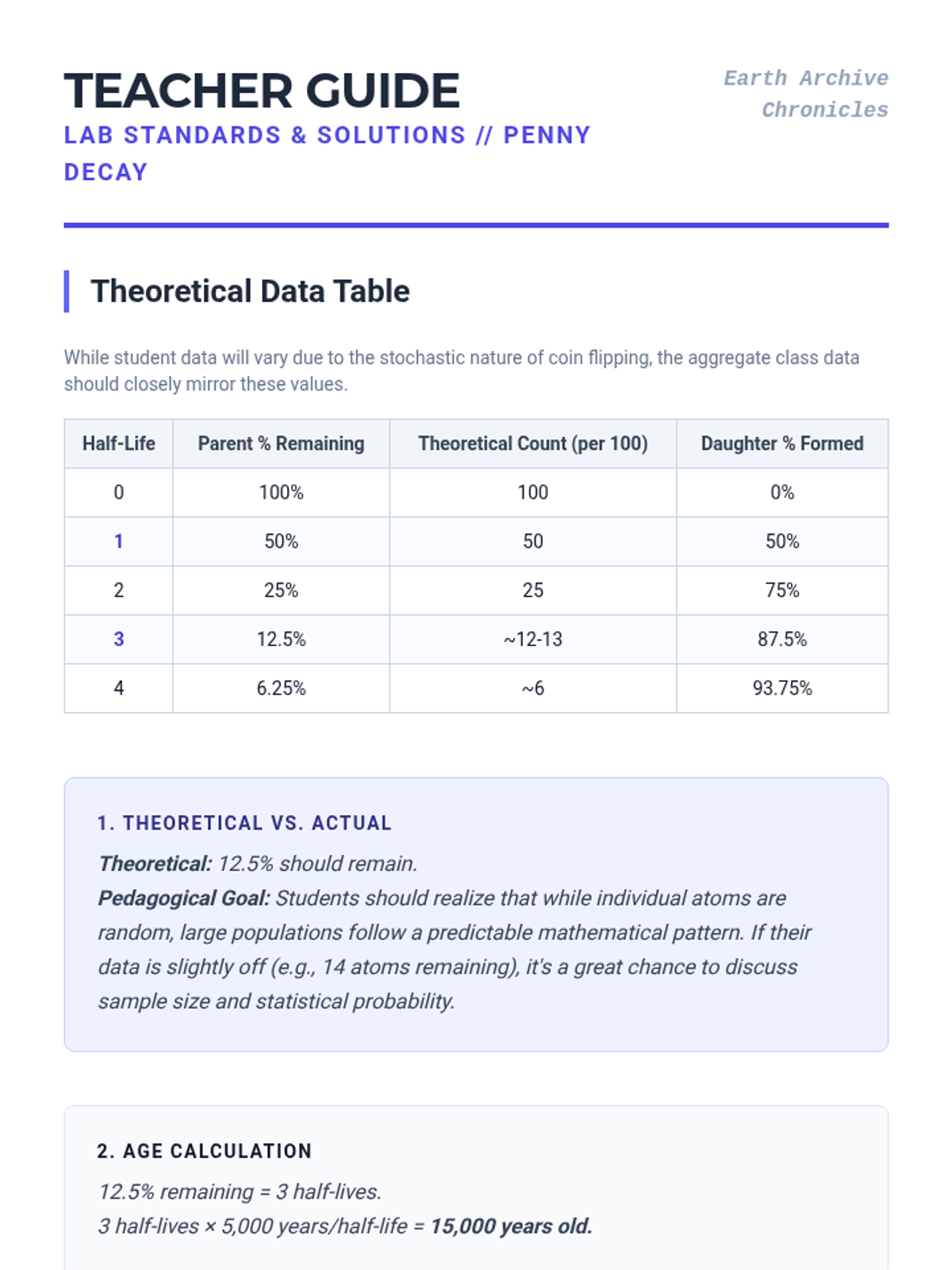
Task: Select the highlighted half-life 3 cell
Action: point(119,639)
